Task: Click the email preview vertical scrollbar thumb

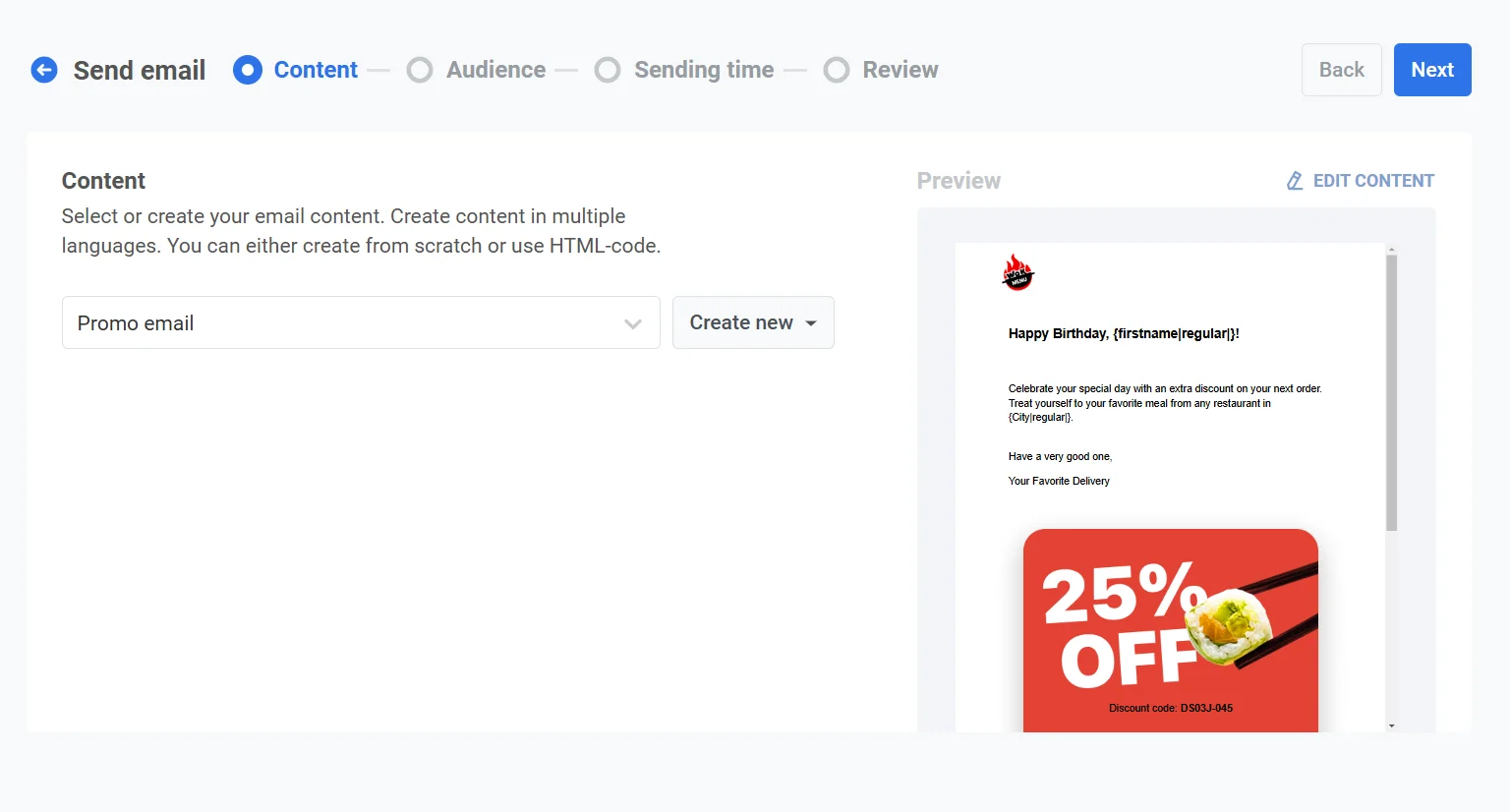Action: click(1391, 393)
